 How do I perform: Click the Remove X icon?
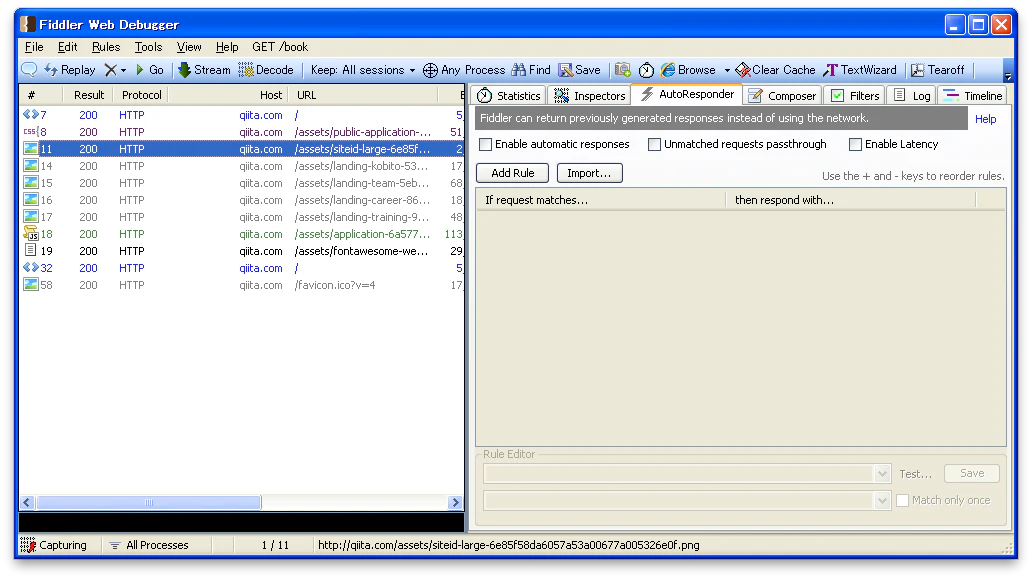111,70
